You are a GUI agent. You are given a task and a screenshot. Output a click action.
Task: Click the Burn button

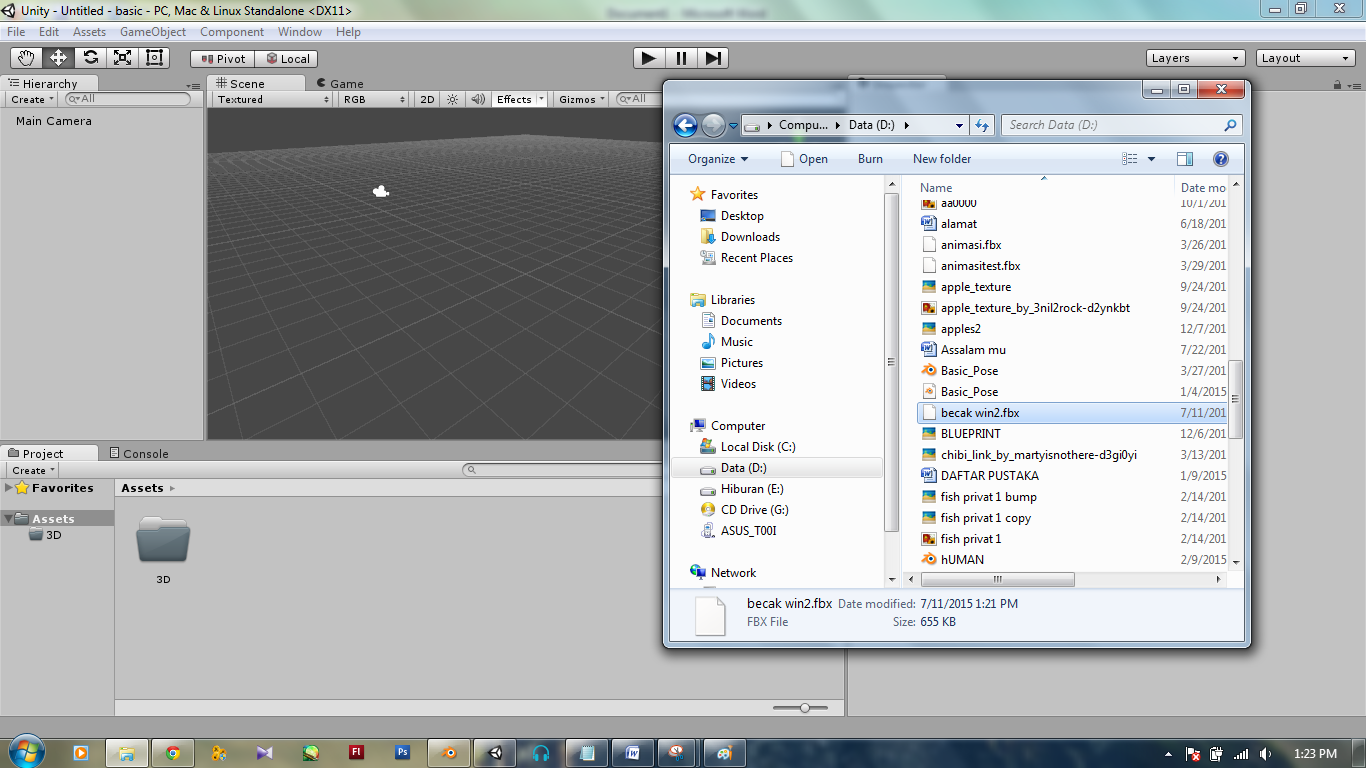(869, 159)
